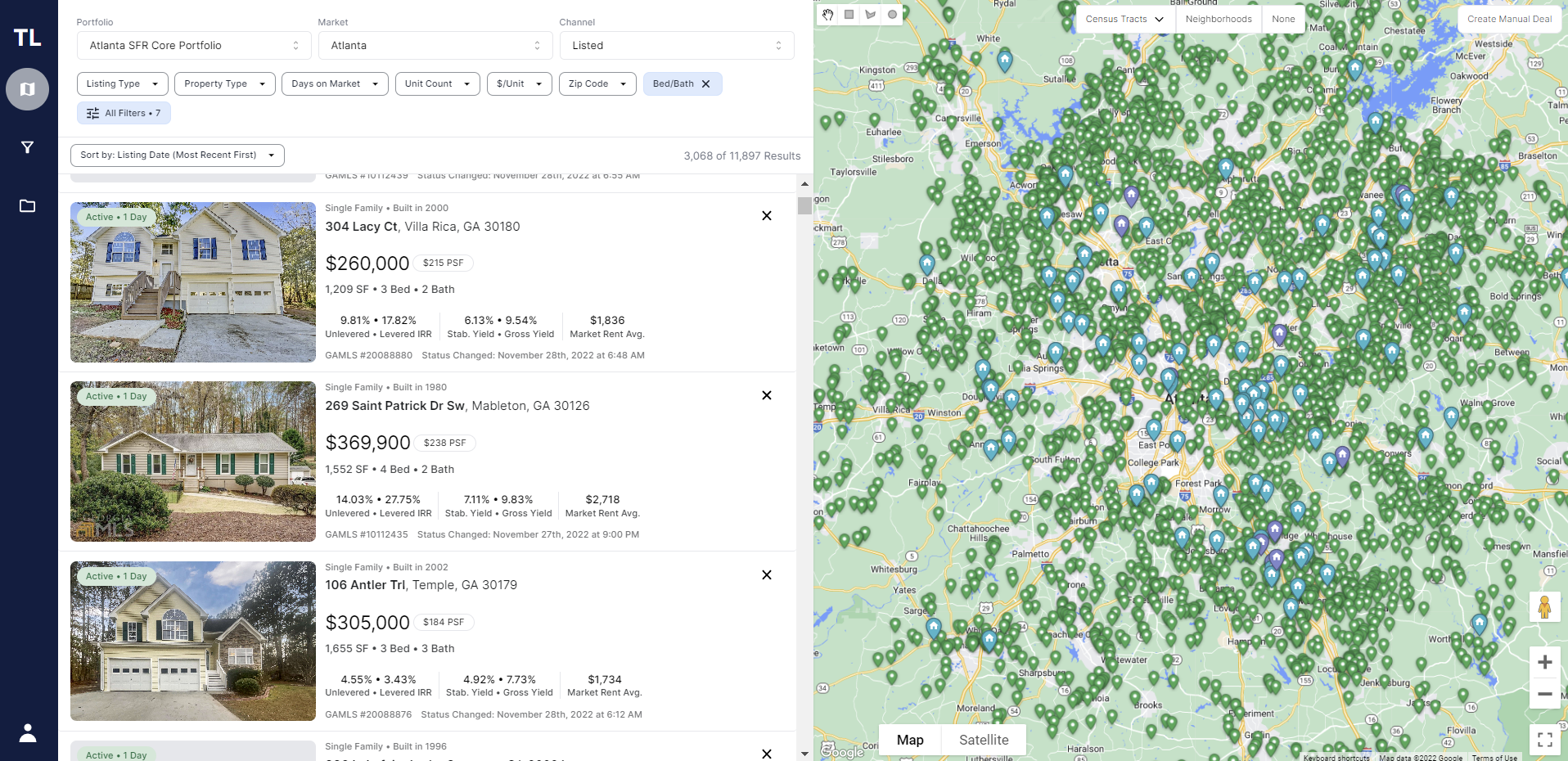Image resolution: width=1568 pixels, height=761 pixels.
Task: Expand the Unit Count filter
Action: [437, 84]
